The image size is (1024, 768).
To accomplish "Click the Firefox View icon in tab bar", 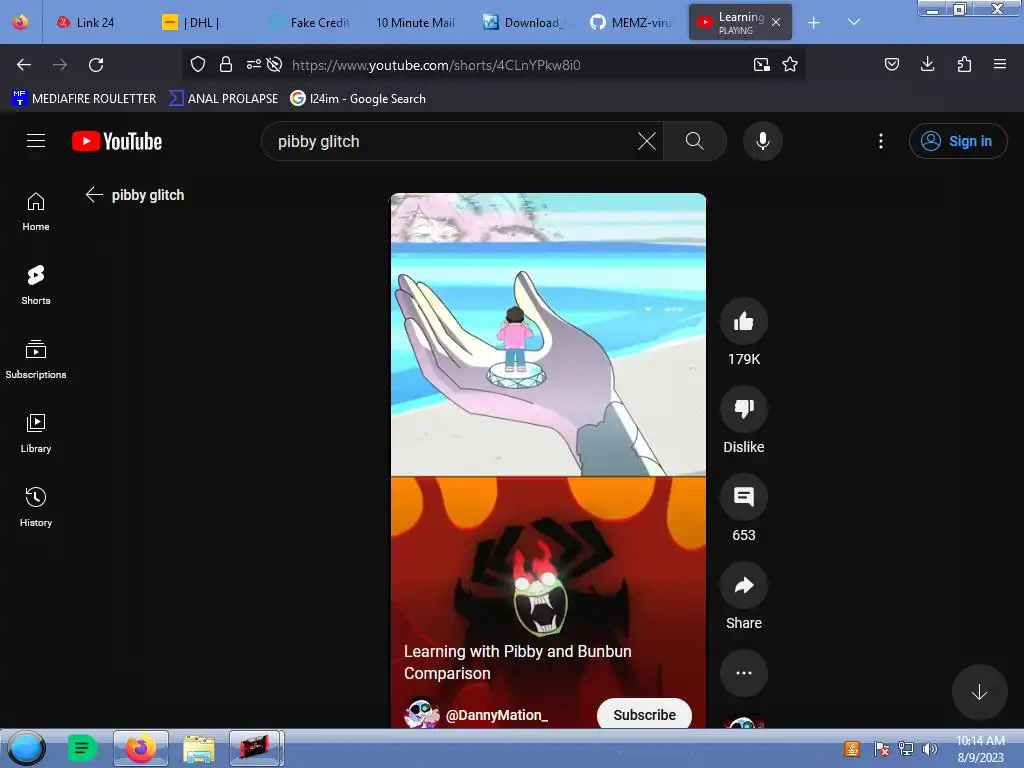I will pyautogui.click(x=20, y=22).
